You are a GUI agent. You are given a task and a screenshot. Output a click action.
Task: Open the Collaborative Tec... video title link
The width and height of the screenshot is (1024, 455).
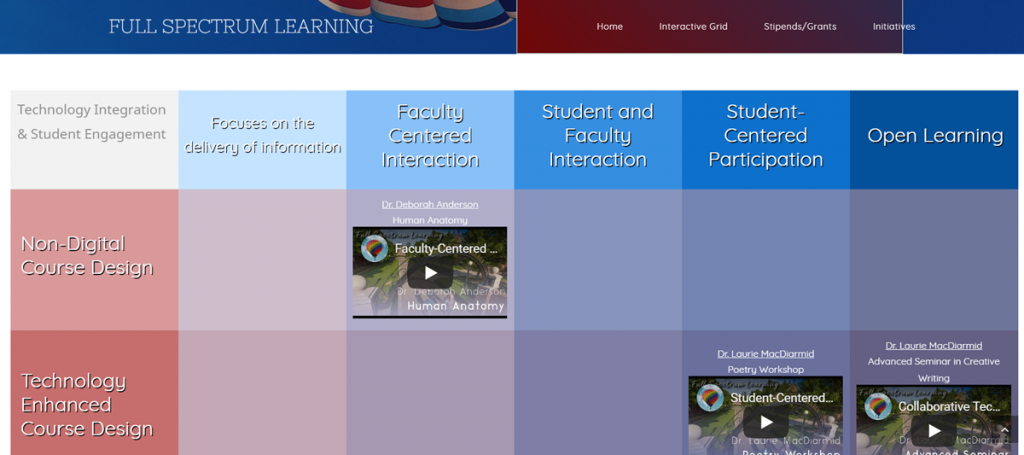(x=948, y=407)
